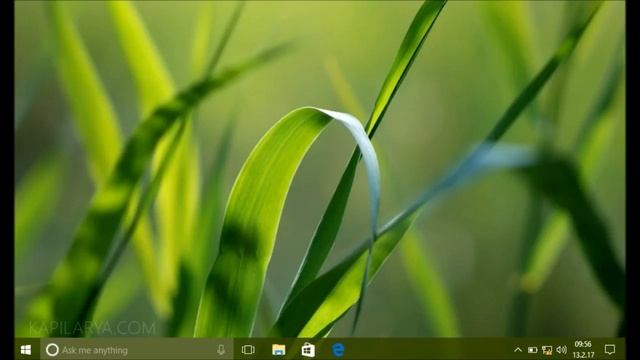640x360 pixels.
Task: Open the Windows Store app
Action: coord(308,350)
